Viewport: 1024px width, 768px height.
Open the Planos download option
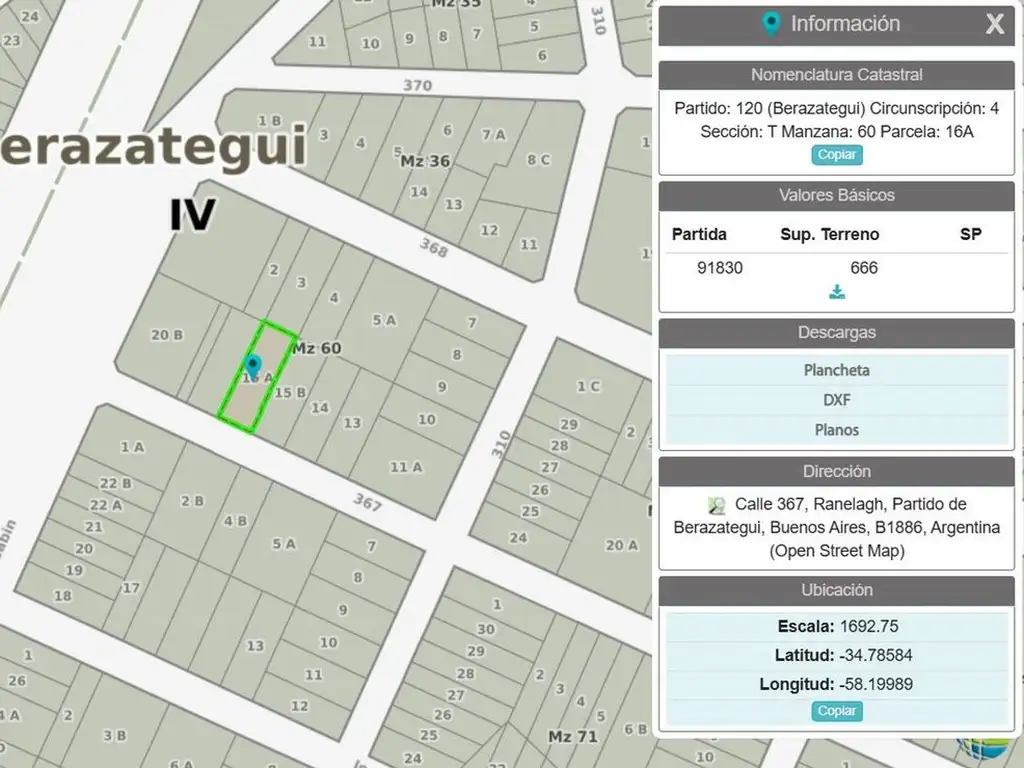coord(836,430)
